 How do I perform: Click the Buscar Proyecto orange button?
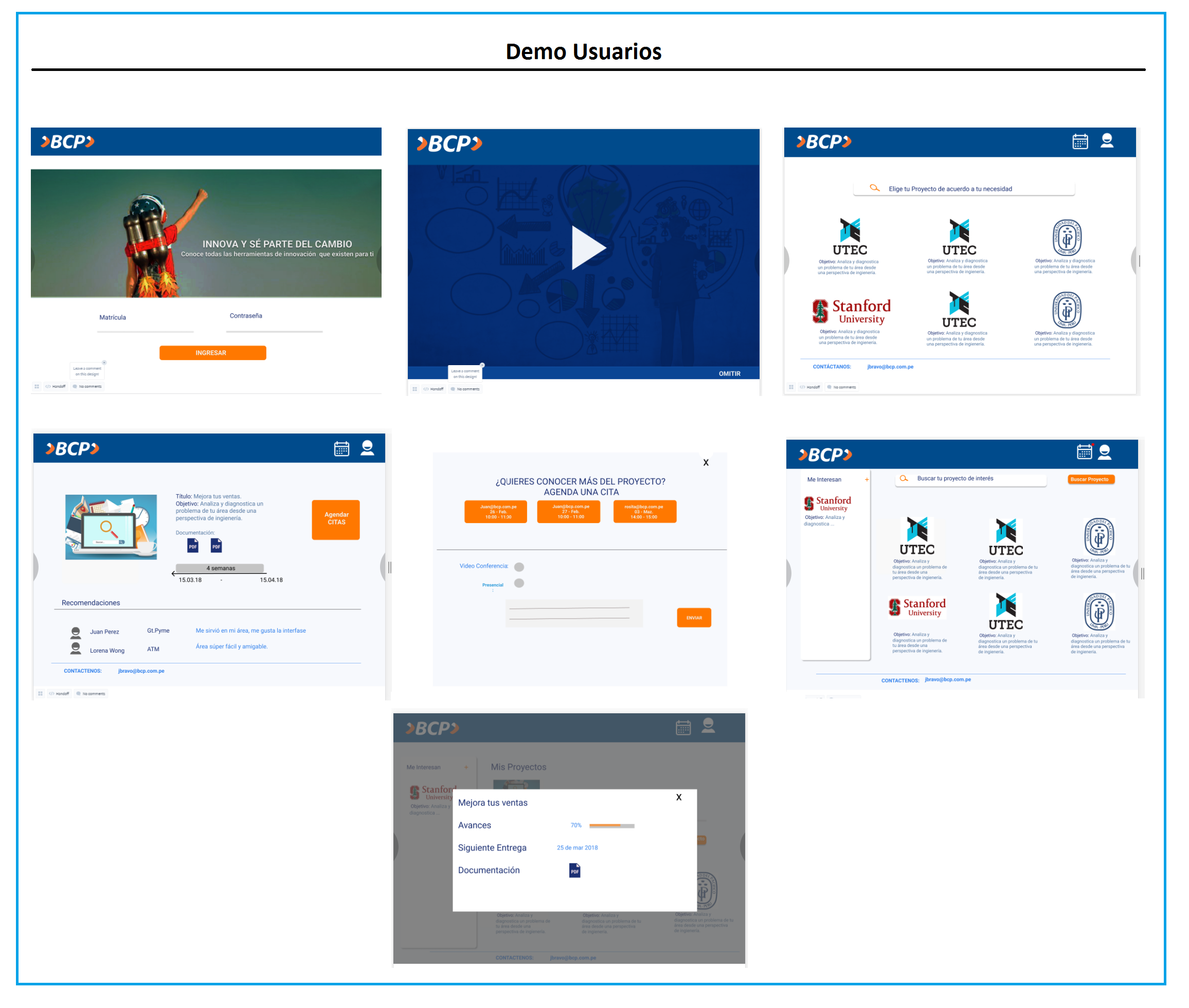click(x=1090, y=479)
